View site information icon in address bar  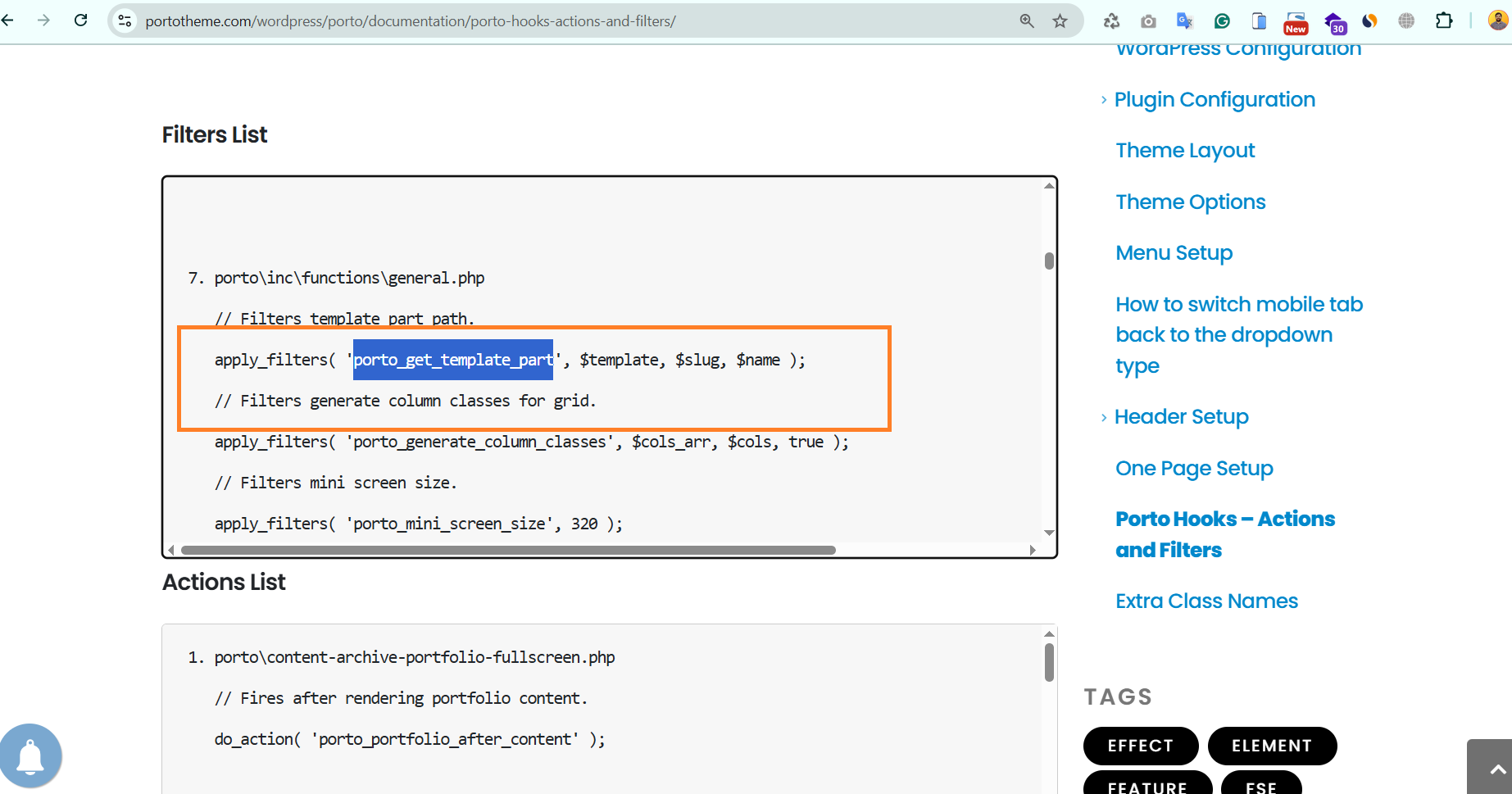[x=125, y=20]
